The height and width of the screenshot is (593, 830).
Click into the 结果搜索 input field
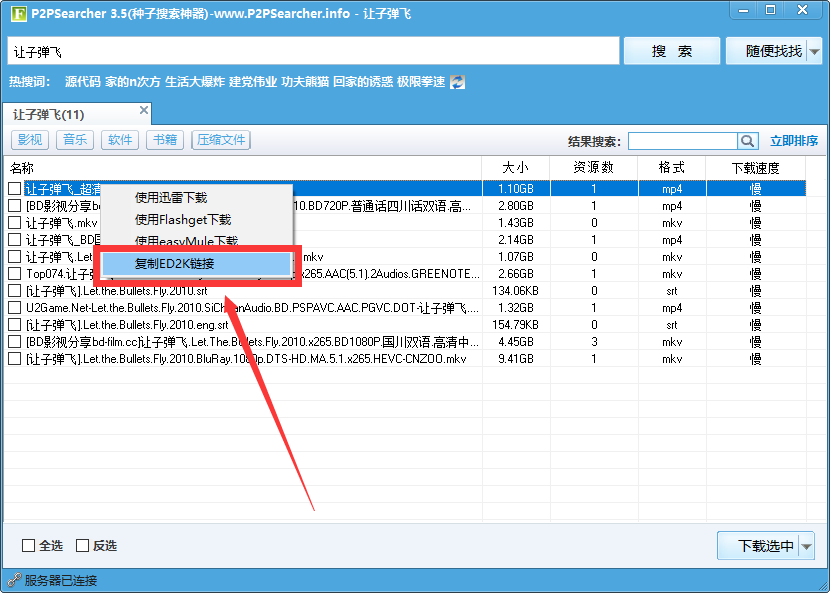[683, 141]
